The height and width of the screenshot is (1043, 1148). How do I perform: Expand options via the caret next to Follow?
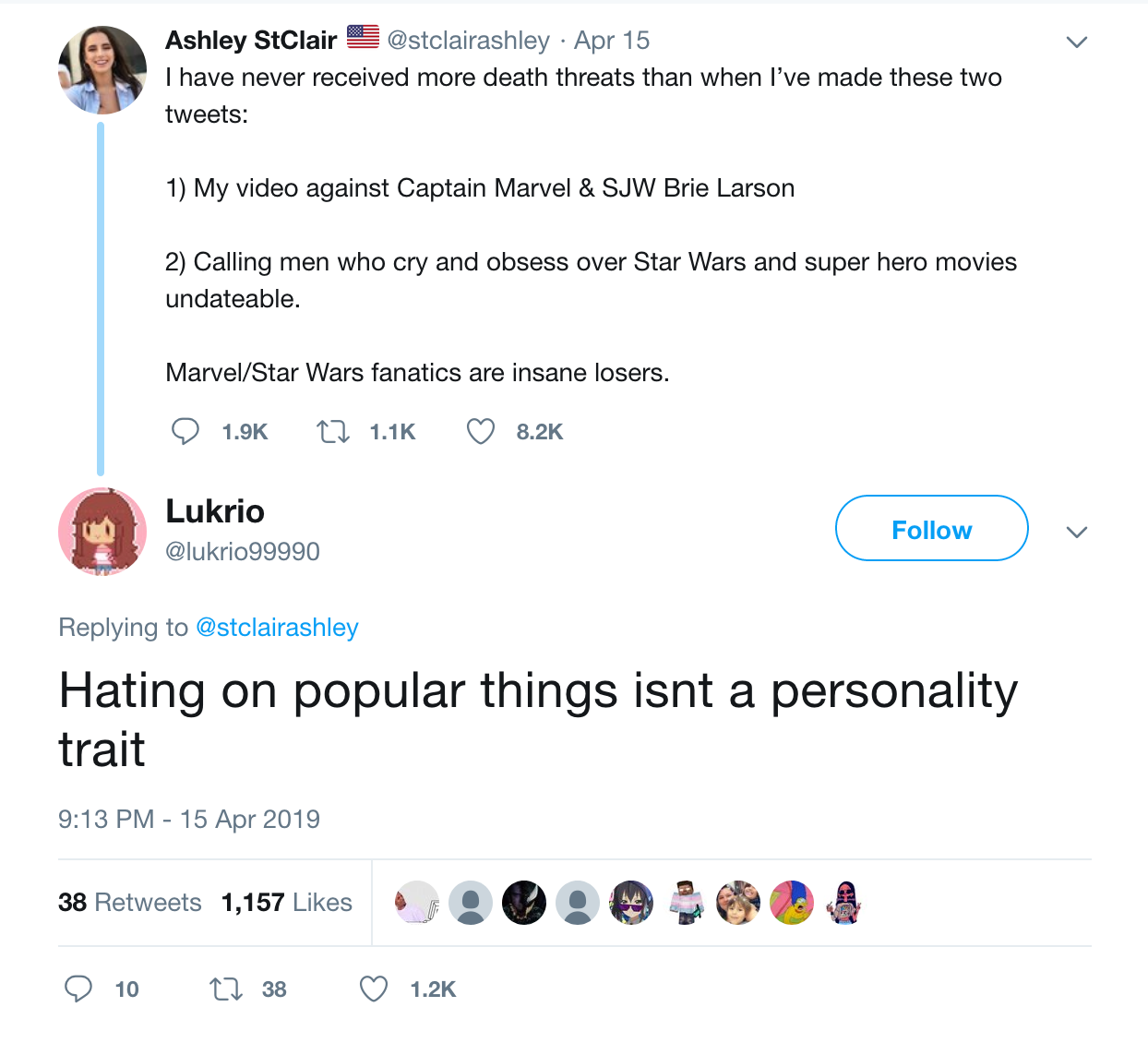pyautogui.click(x=1077, y=533)
